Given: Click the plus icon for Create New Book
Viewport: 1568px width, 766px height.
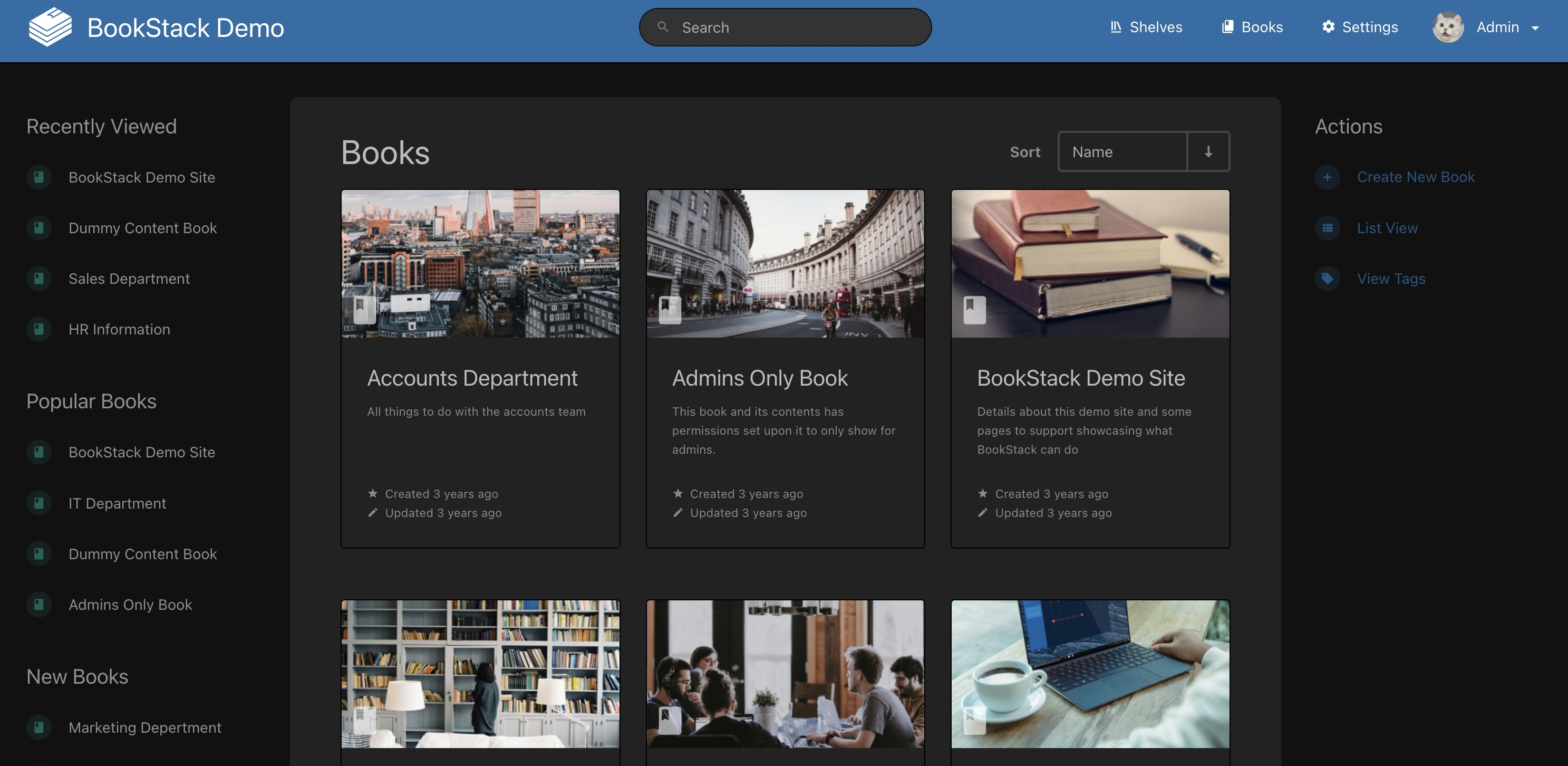Looking at the screenshot, I should tap(1327, 177).
